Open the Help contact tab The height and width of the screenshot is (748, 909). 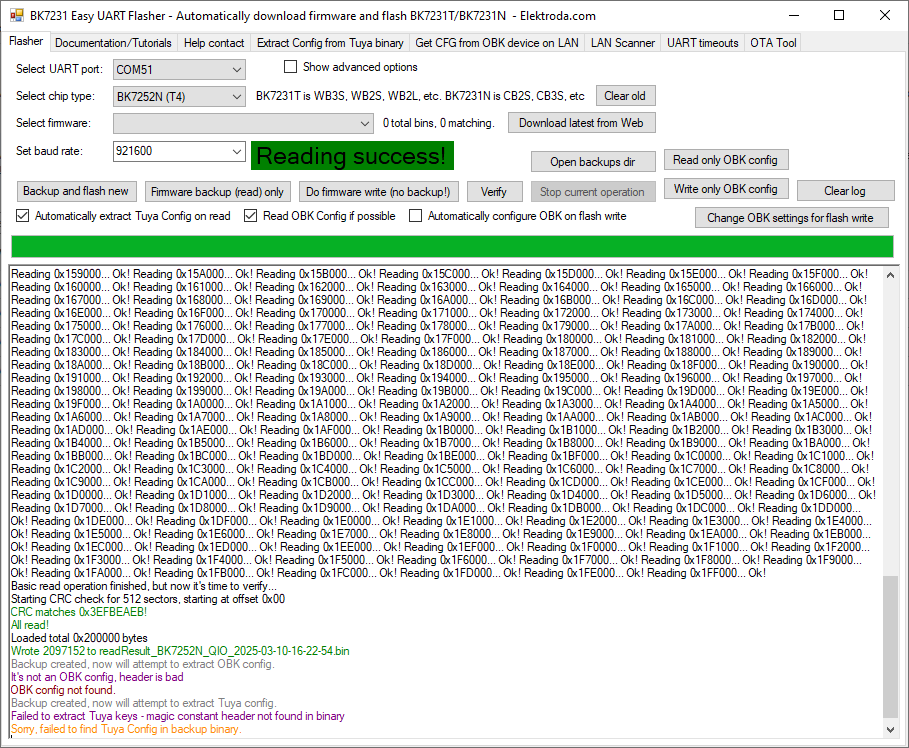pyautogui.click(x=214, y=43)
